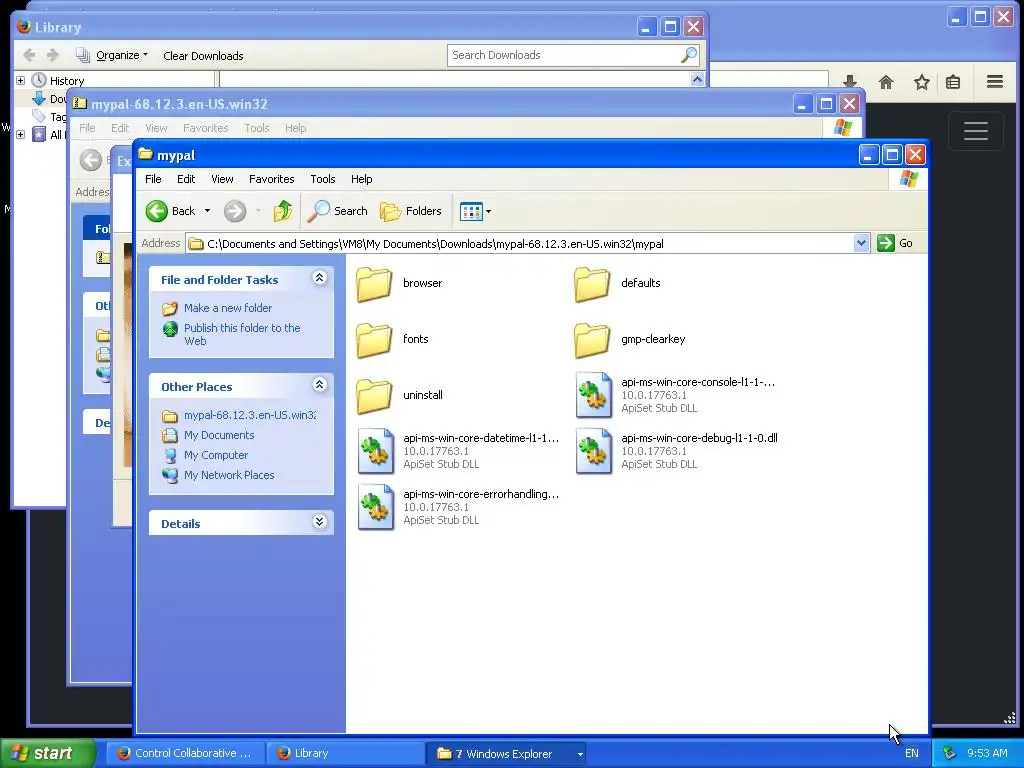Screen dimensions: 1024x768
Task: Click the Make a new folder icon
Action: coord(170,308)
